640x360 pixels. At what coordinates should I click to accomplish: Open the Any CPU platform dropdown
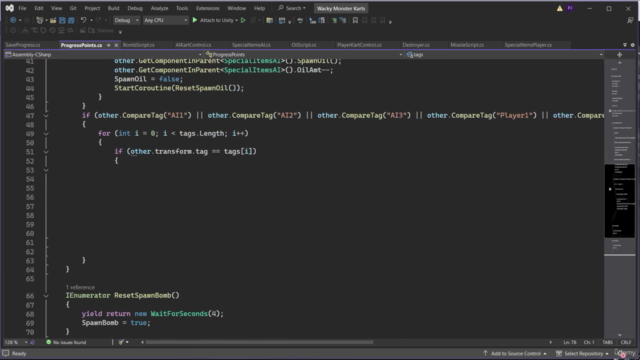click(165, 20)
